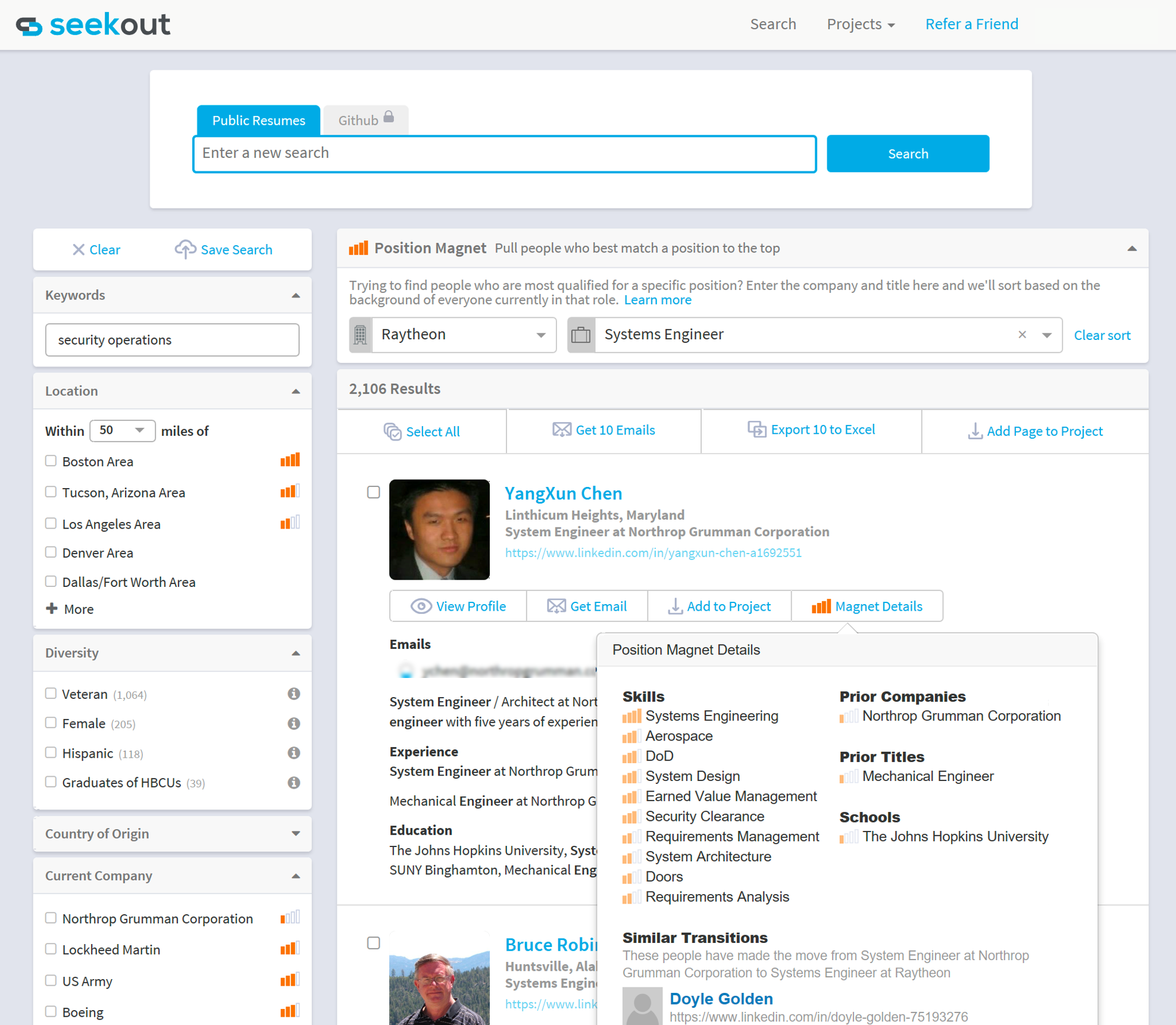The height and width of the screenshot is (1025, 1176).
Task: Open the YangXun Chen profile name link
Action: [563, 493]
